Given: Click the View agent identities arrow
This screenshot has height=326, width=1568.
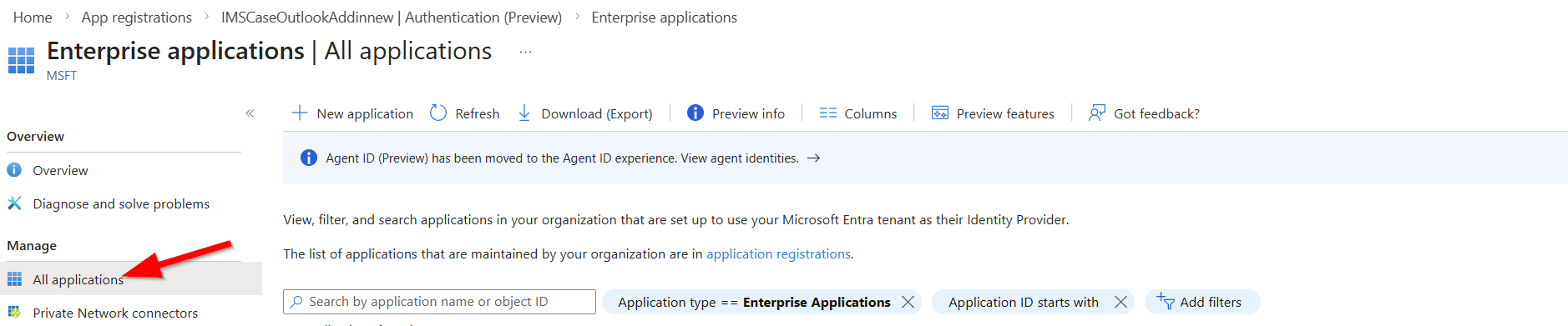Looking at the screenshot, I should click(x=814, y=158).
